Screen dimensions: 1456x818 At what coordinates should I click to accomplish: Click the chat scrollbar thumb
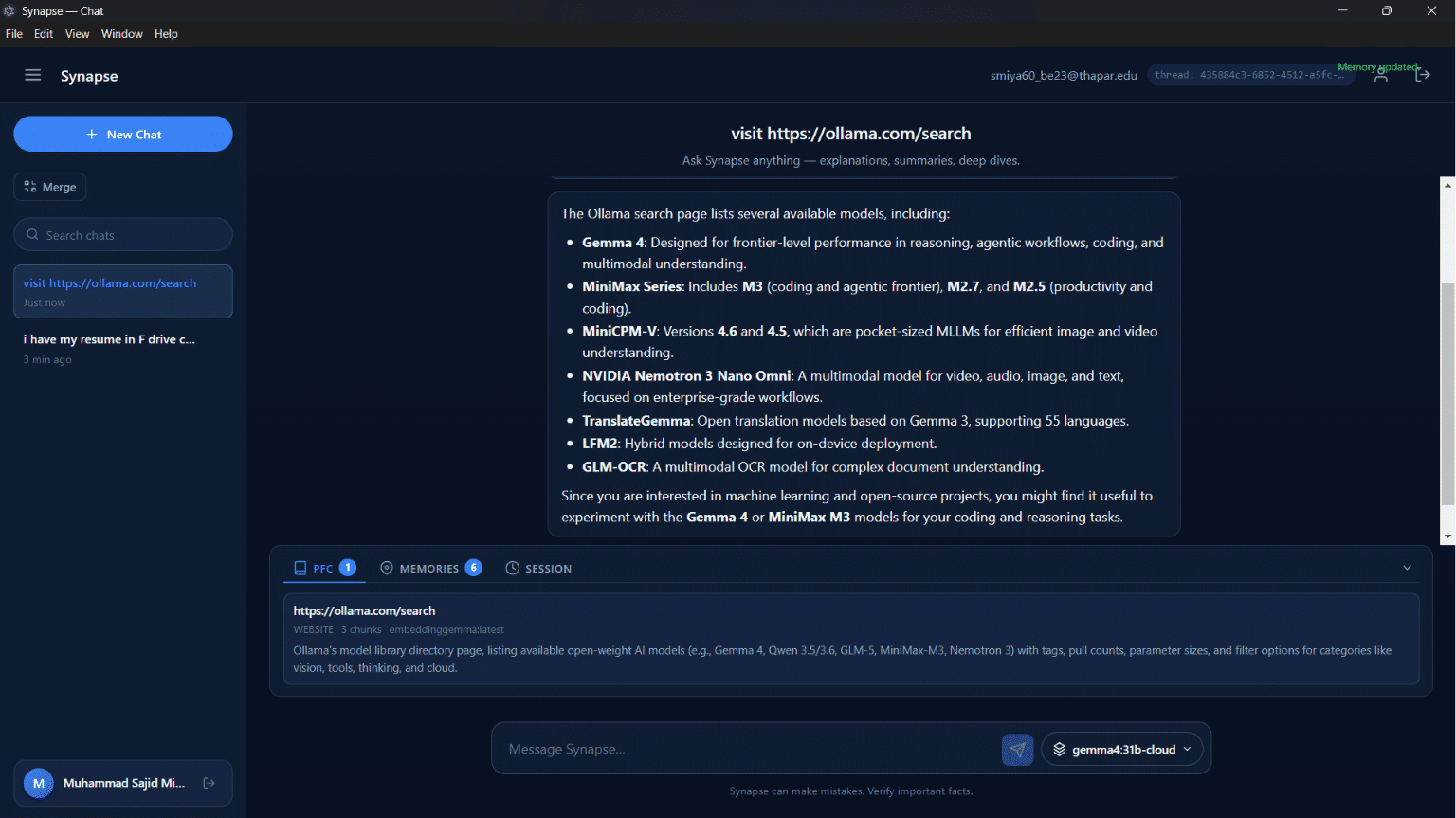[1447, 394]
